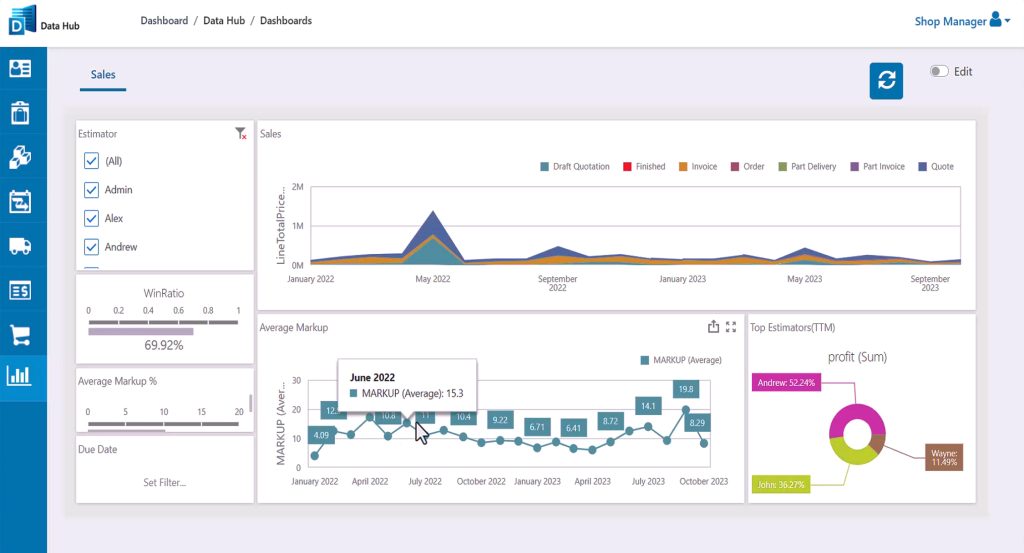Uncheck the Andrew estimator checkbox
This screenshot has height=553, width=1024.
coord(92,247)
